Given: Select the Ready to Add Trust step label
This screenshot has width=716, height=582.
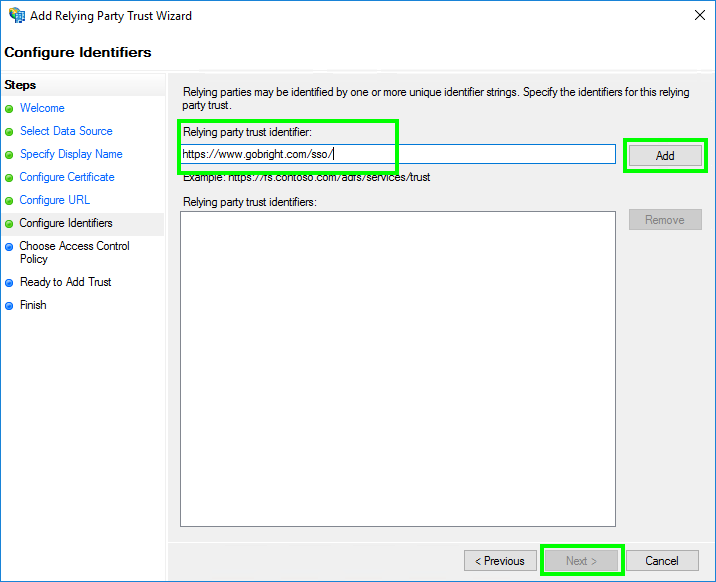Looking at the screenshot, I should pyautogui.click(x=66, y=282).
